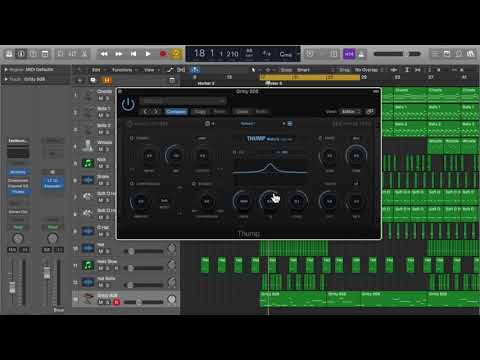Viewport: 480px width, 360px height.
Task: Open the plugin preset name dropdown
Action: click(x=183, y=100)
